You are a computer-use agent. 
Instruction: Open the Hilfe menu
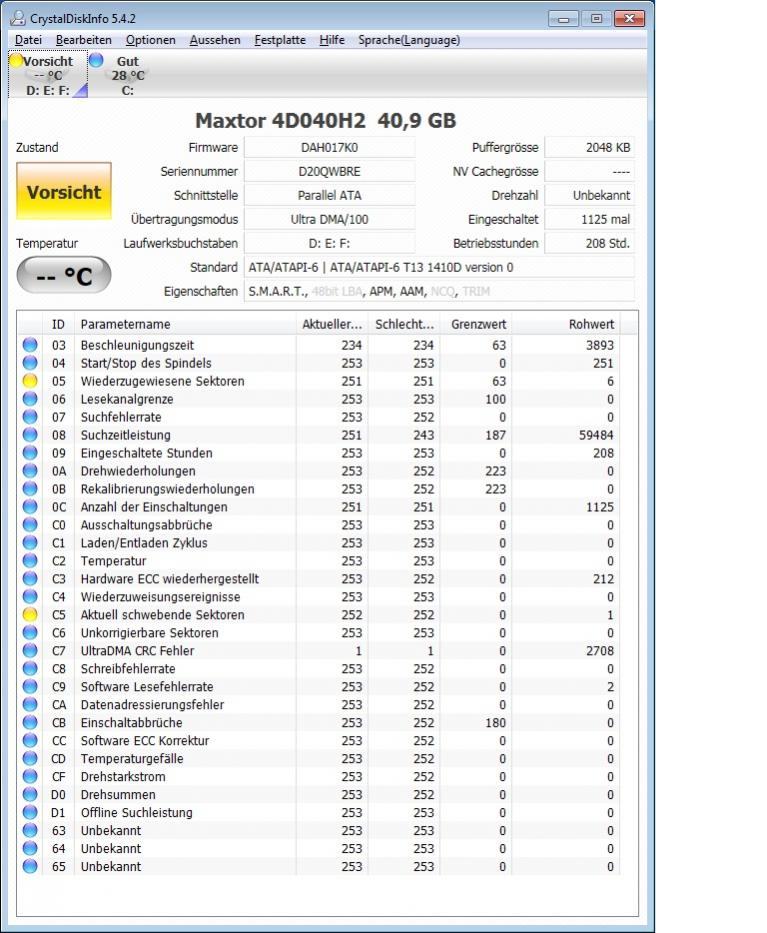point(331,40)
